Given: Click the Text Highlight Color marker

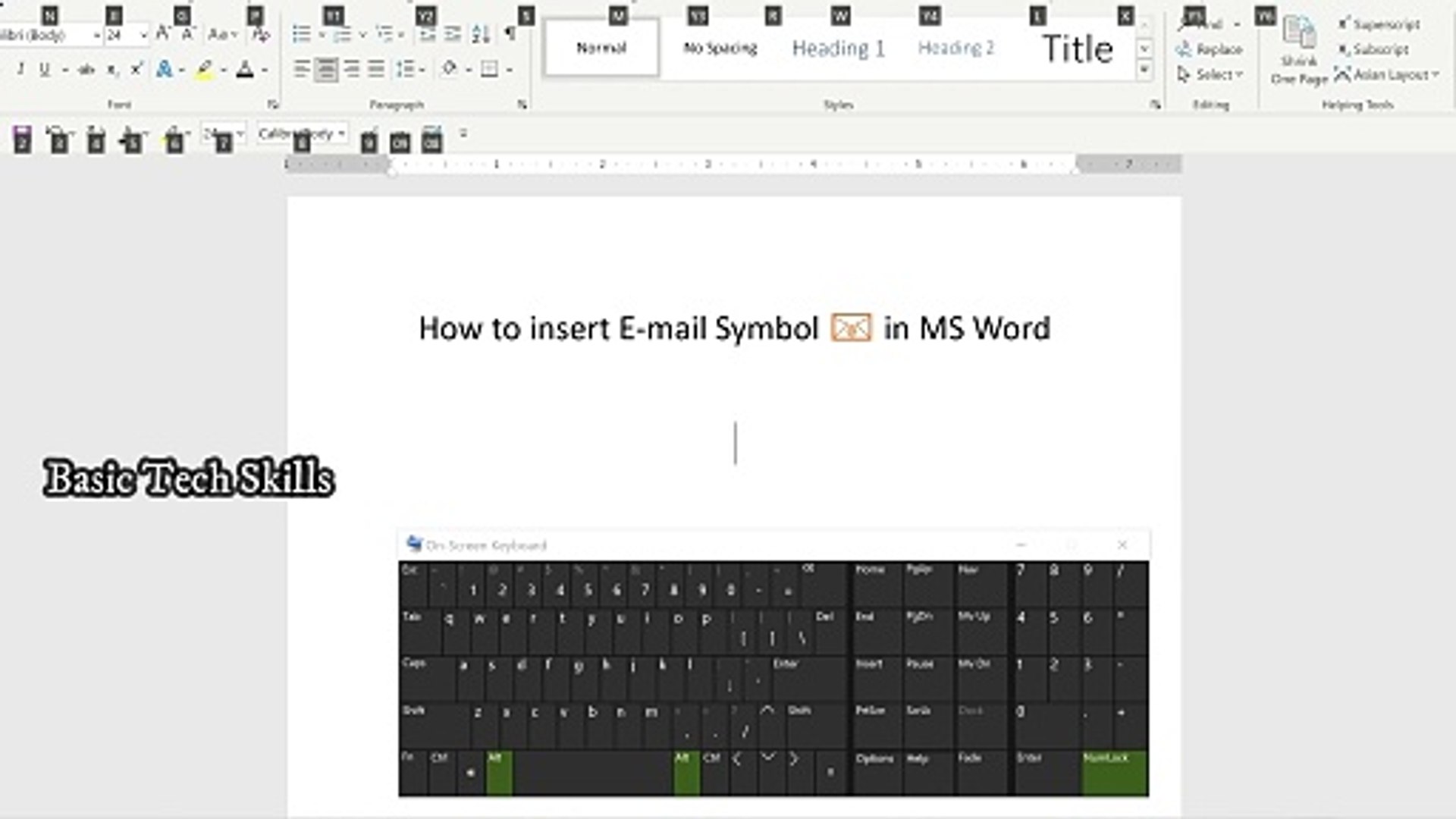Looking at the screenshot, I should (x=204, y=71).
